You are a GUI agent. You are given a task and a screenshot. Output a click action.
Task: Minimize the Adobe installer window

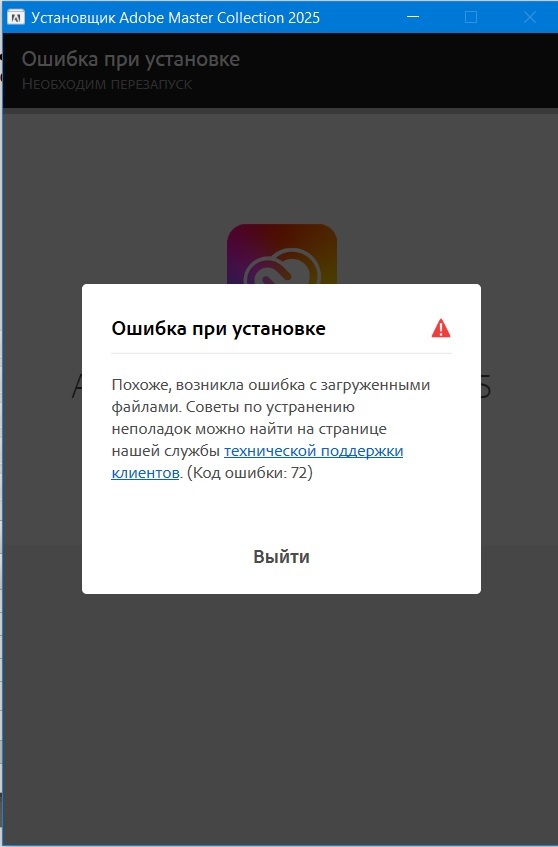(x=413, y=17)
